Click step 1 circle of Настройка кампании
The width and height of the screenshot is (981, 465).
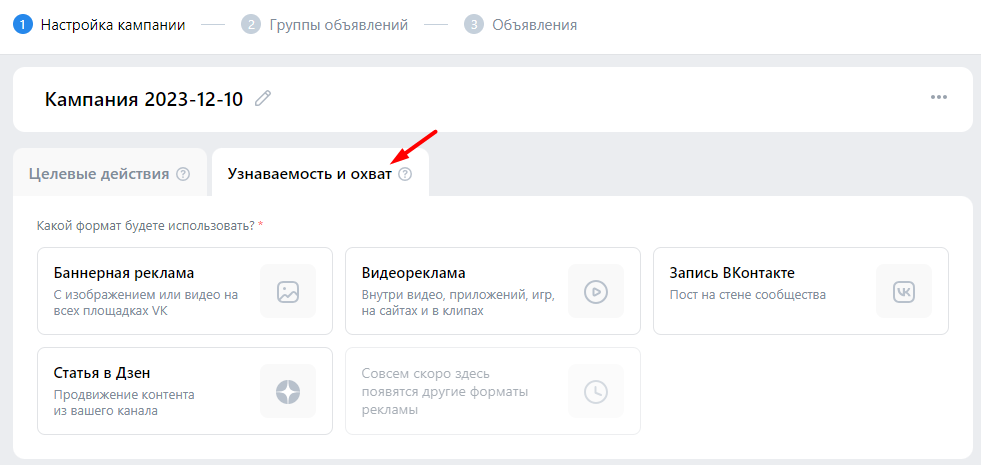tap(23, 25)
